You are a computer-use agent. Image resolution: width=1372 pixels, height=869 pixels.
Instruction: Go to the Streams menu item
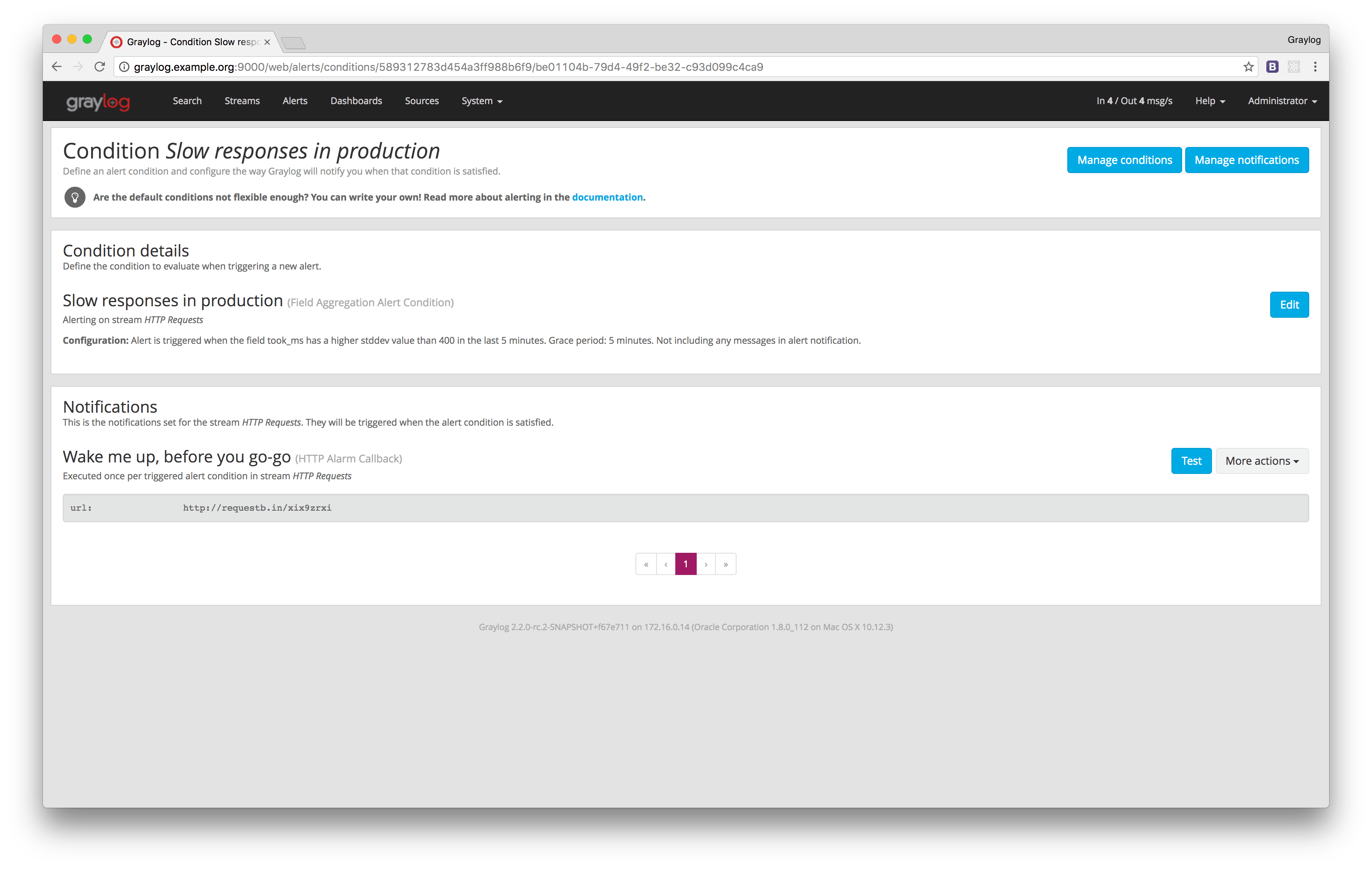pyautogui.click(x=242, y=101)
